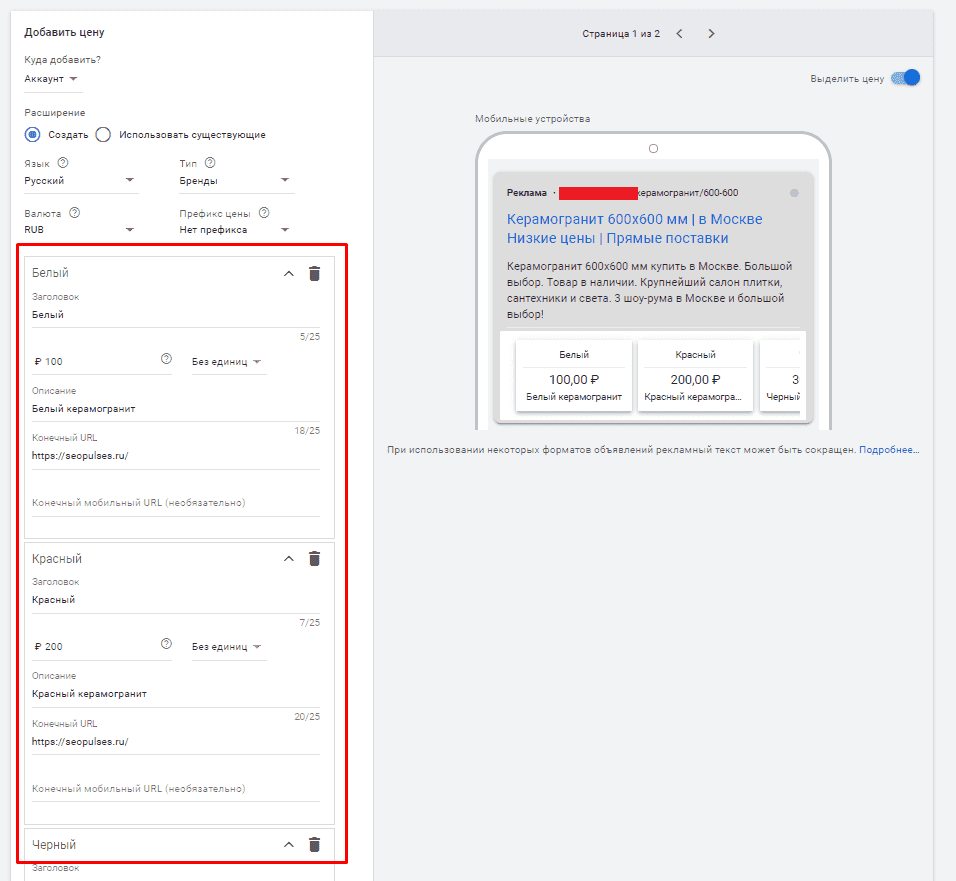Click the Белый price card in preview
This screenshot has height=881, width=956.
click(574, 376)
